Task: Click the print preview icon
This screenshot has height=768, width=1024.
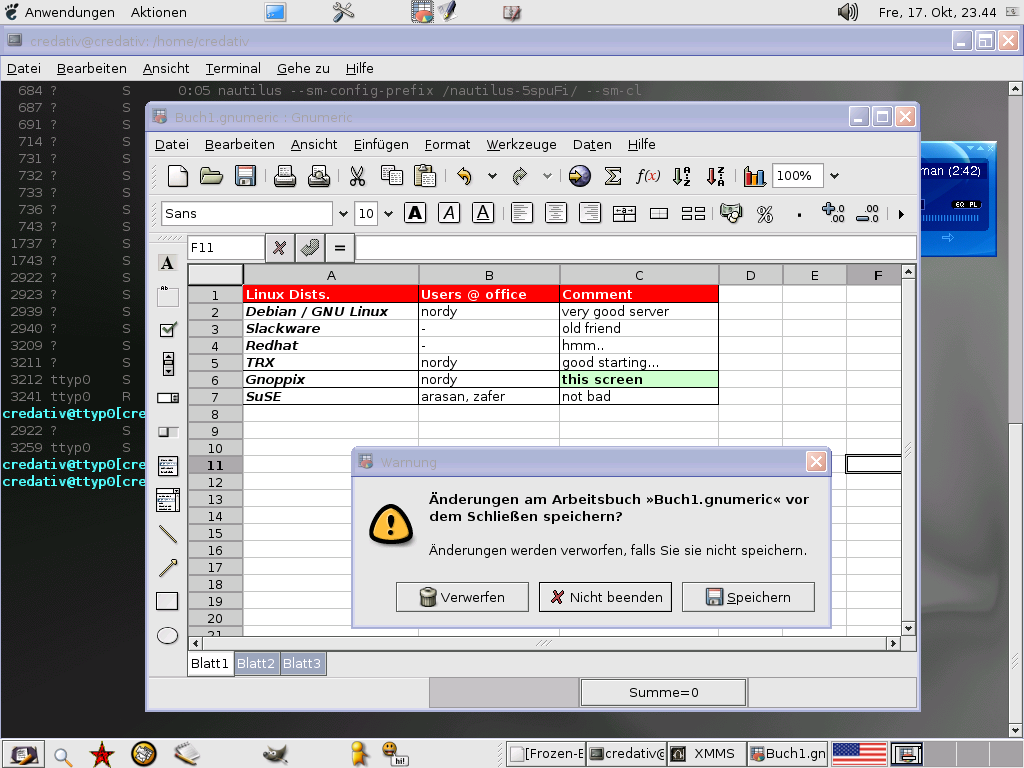Action: pyautogui.click(x=319, y=176)
